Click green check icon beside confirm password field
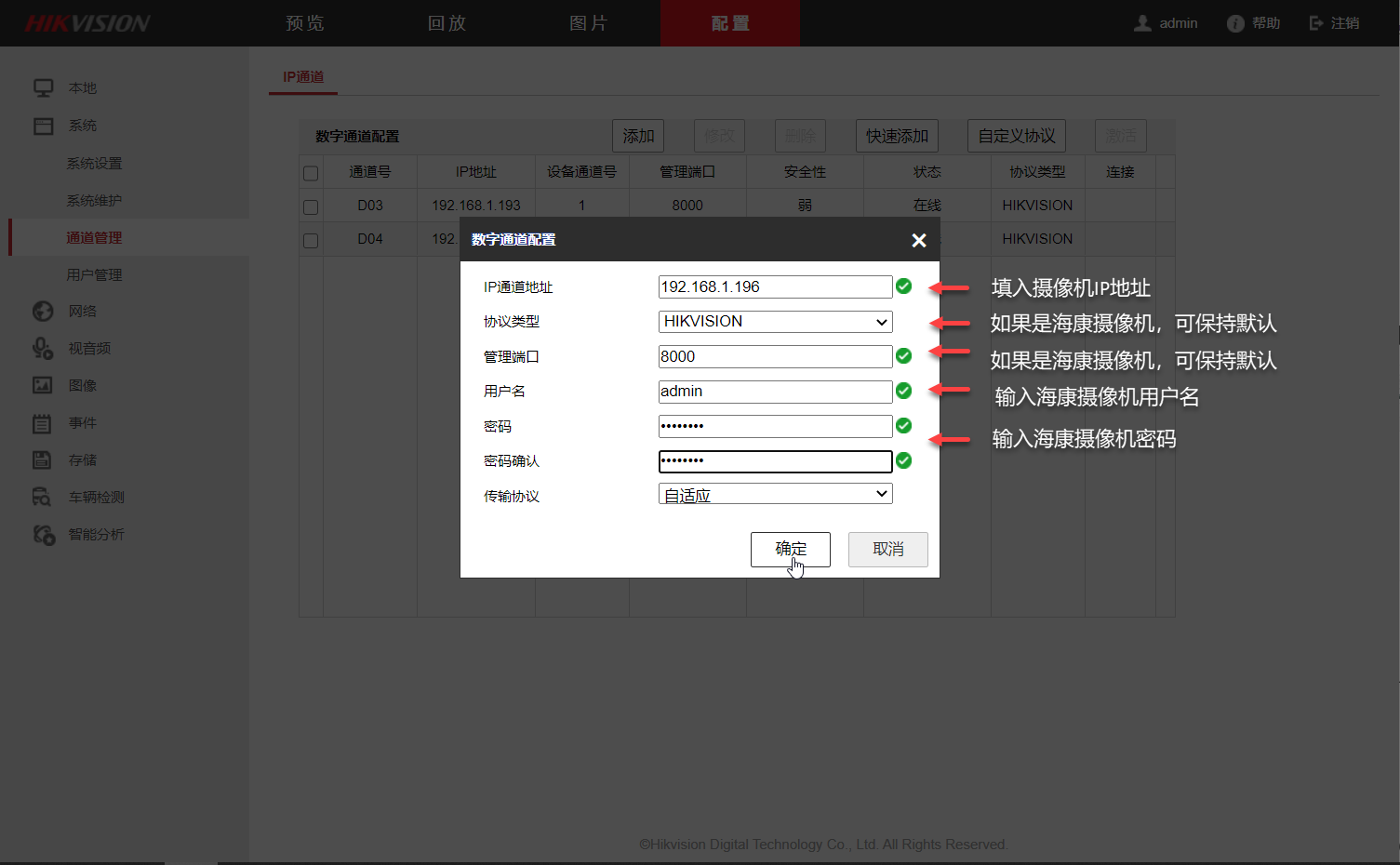The height and width of the screenshot is (865, 1400). 903,460
